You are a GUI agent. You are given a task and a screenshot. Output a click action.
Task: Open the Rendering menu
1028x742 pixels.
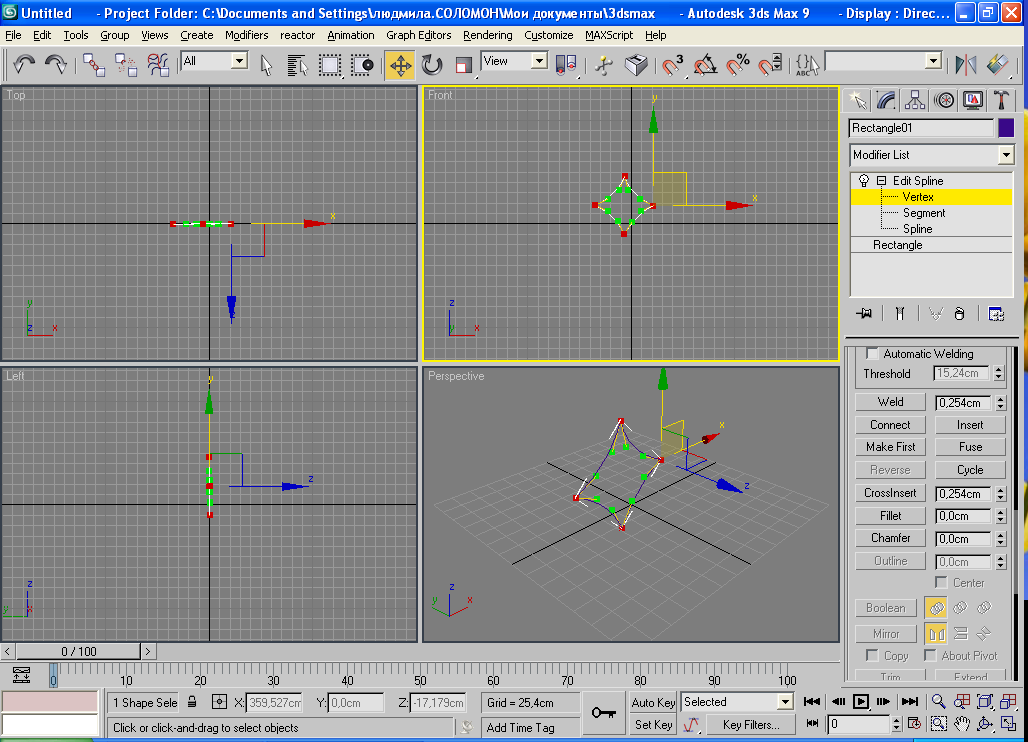pyautogui.click(x=488, y=35)
